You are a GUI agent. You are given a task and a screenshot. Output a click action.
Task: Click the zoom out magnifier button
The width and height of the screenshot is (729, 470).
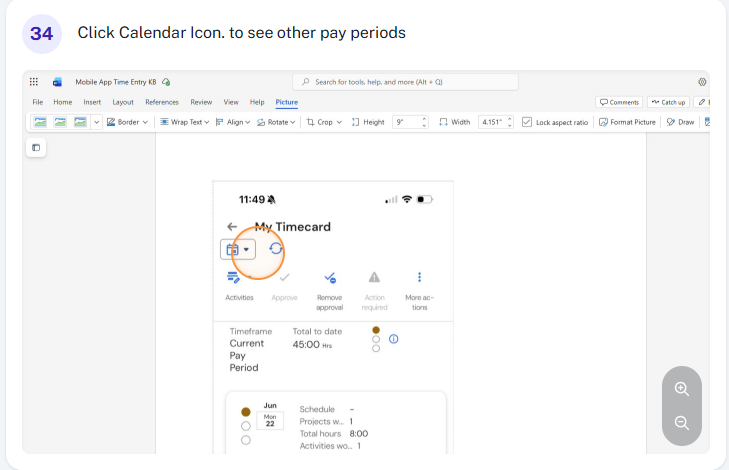682,423
